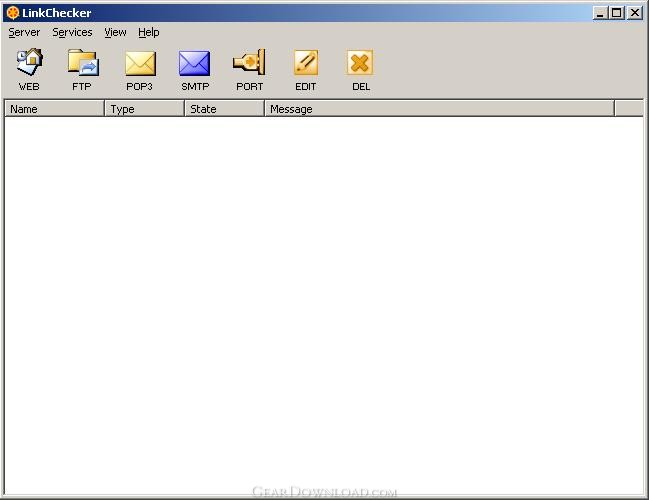This screenshot has height=500, width=649.
Task: Add a PORT check
Action: tap(249, 69)
